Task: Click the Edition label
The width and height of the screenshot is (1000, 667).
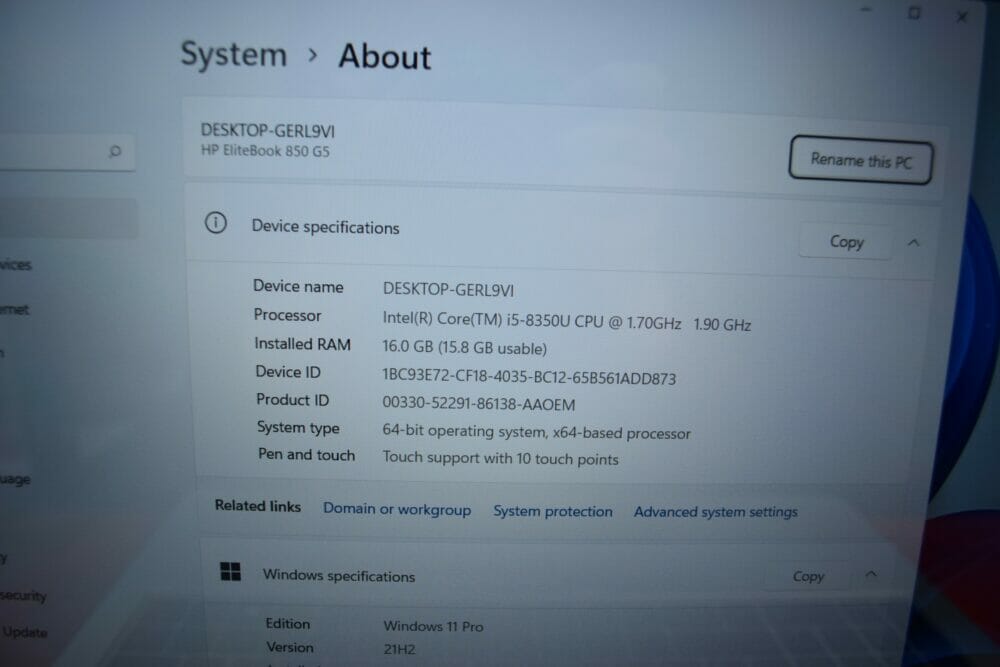Action: 288,624
